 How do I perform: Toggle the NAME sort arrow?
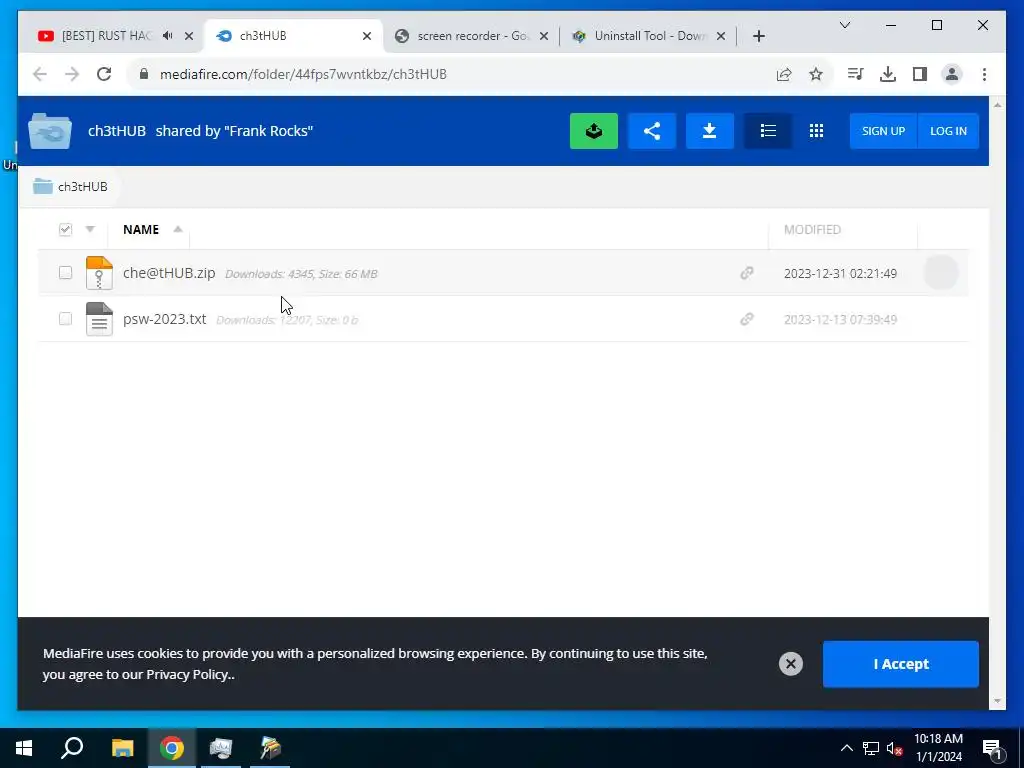coord(178,229)
